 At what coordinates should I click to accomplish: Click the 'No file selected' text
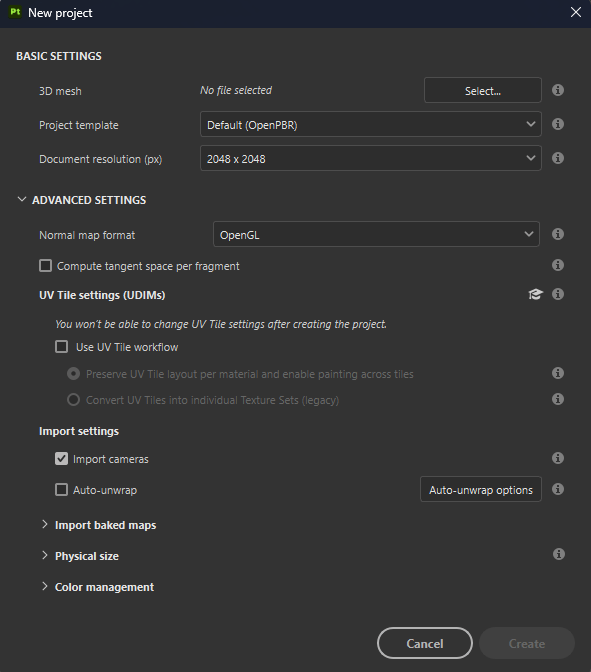(x=236, y=90)
